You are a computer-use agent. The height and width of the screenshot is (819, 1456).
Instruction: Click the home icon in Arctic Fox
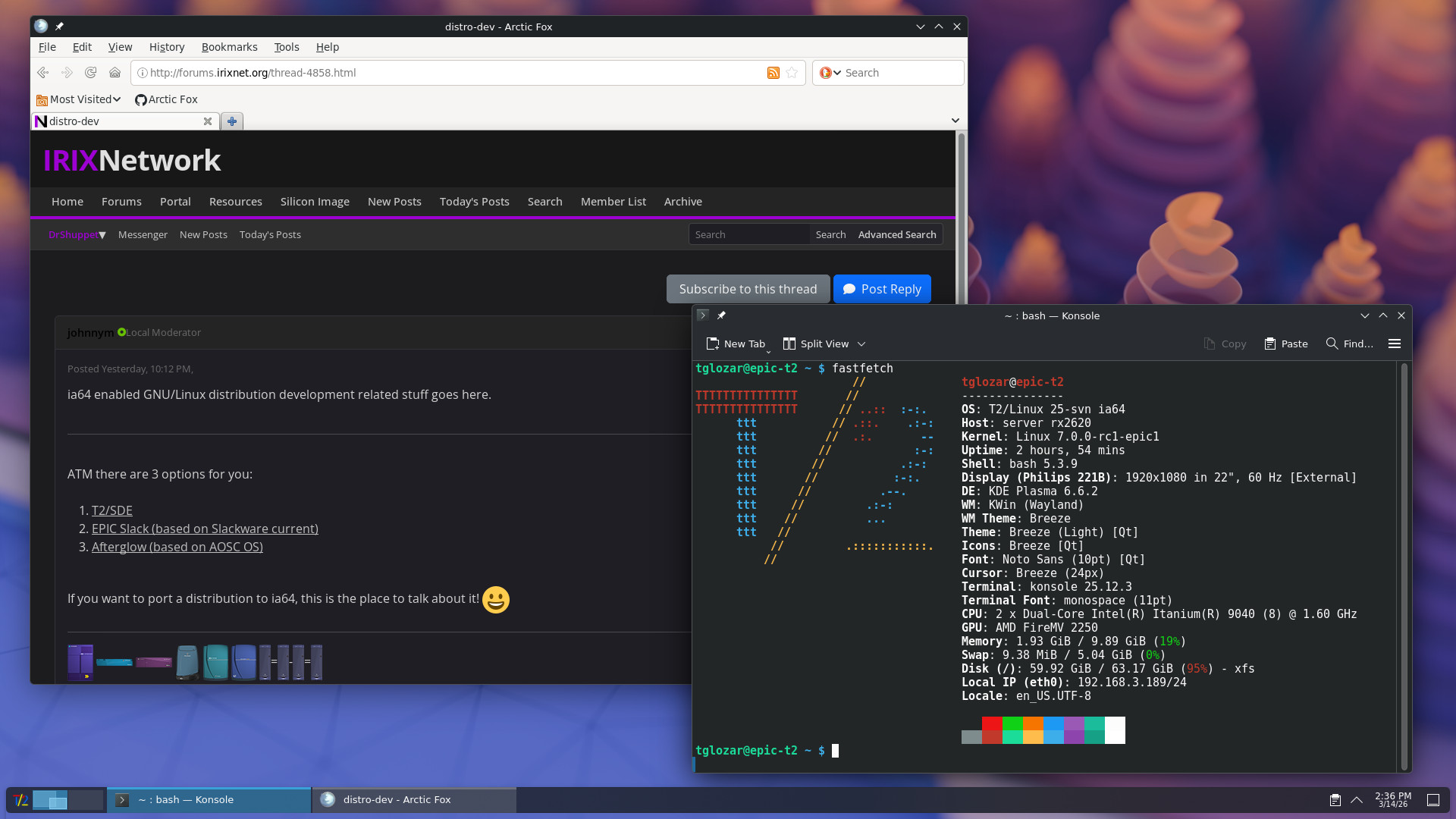pyautogui.click(x=115, y=73)
